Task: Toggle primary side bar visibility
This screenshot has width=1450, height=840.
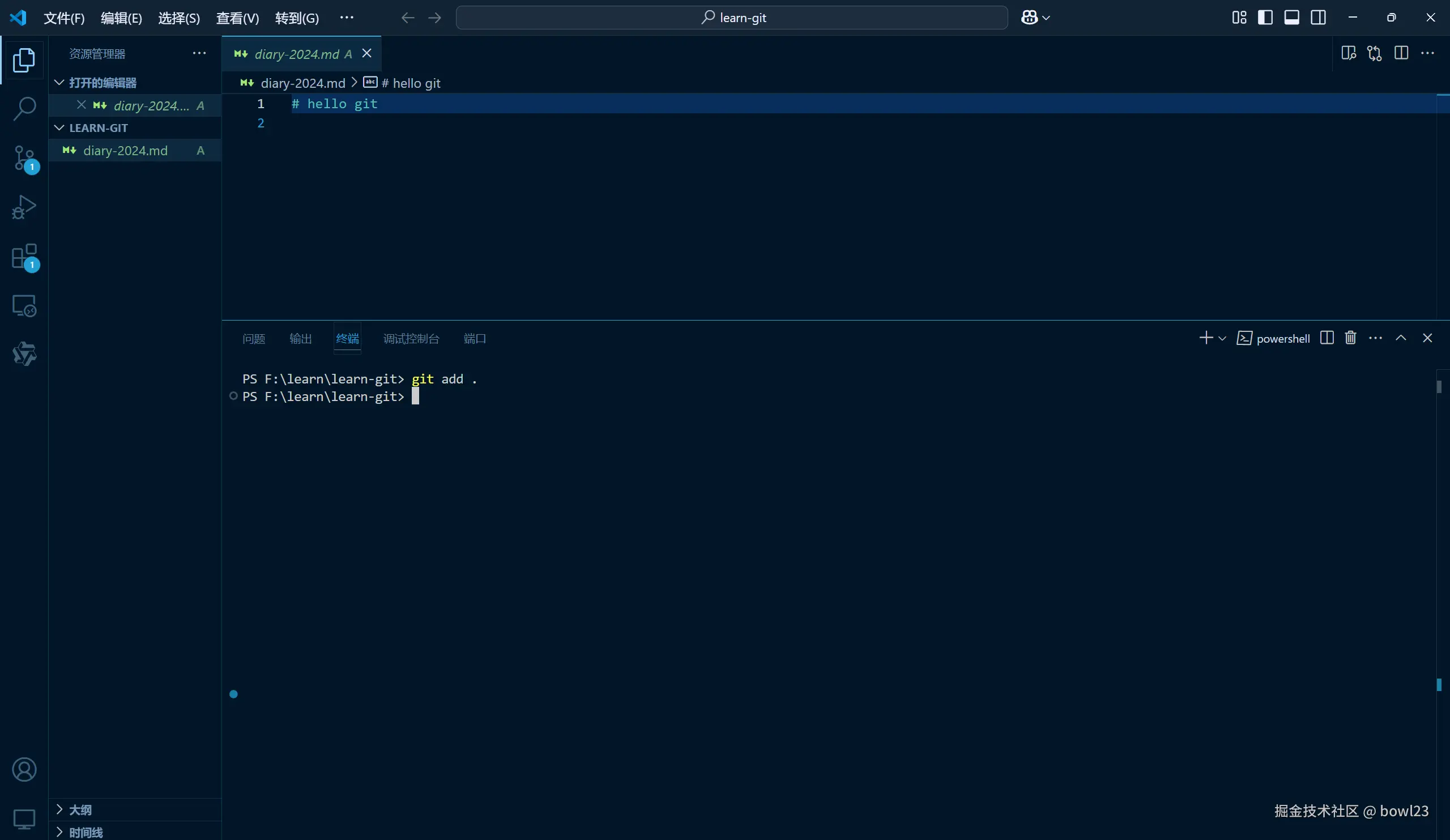Action: pos(1265,18)
